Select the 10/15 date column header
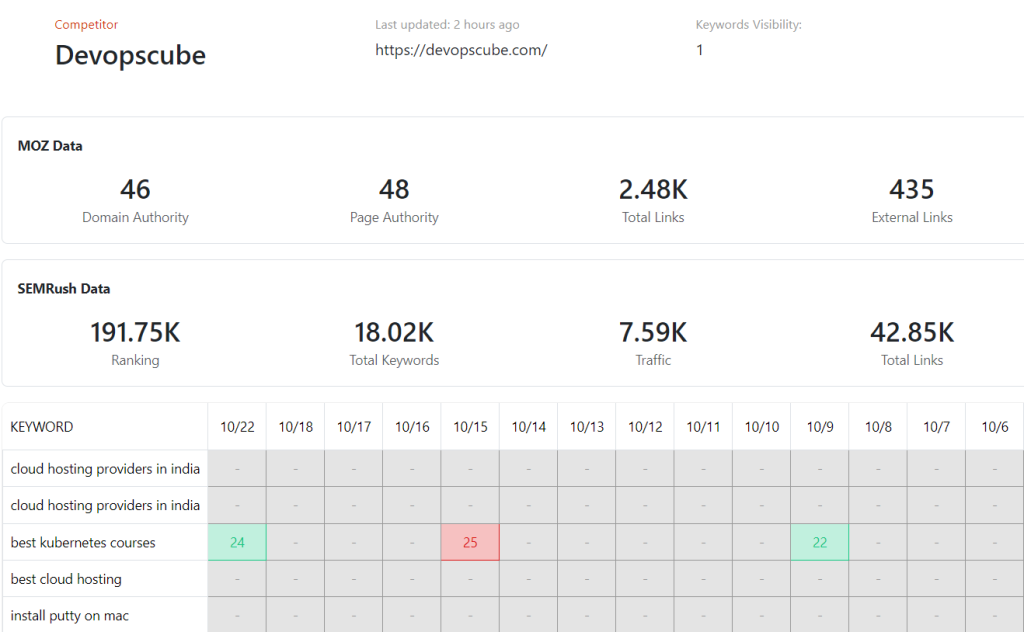 click(x=470, y=426)
